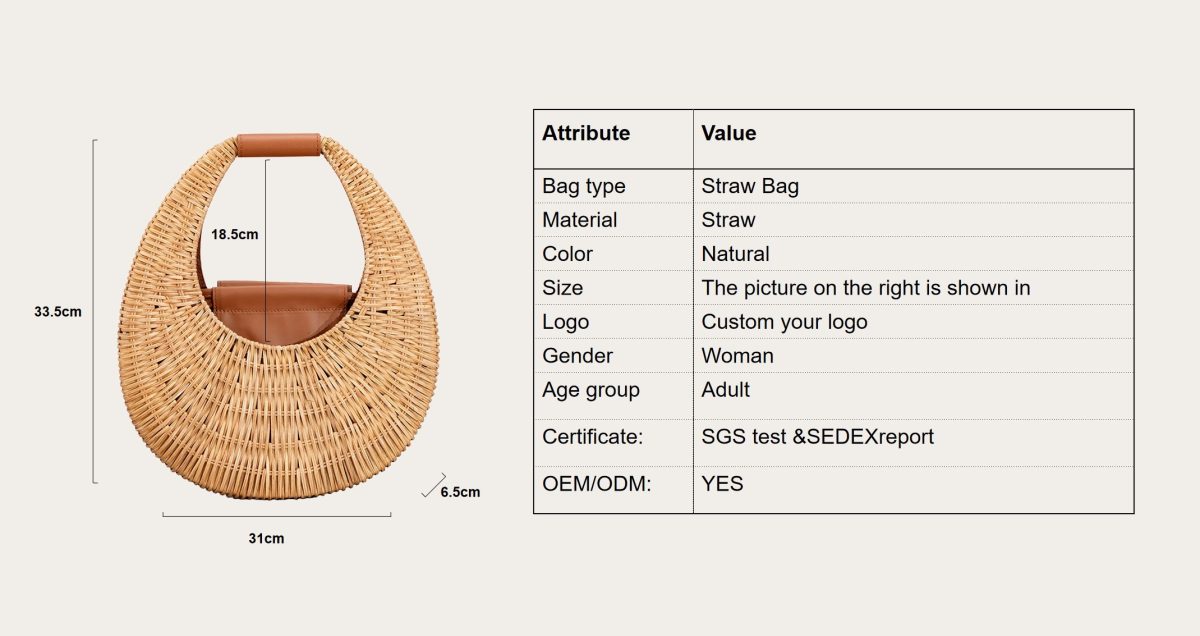Click the Straw Bag value cell
Viewport: 1200px width, 636px height.
click(x=750, y=186)
